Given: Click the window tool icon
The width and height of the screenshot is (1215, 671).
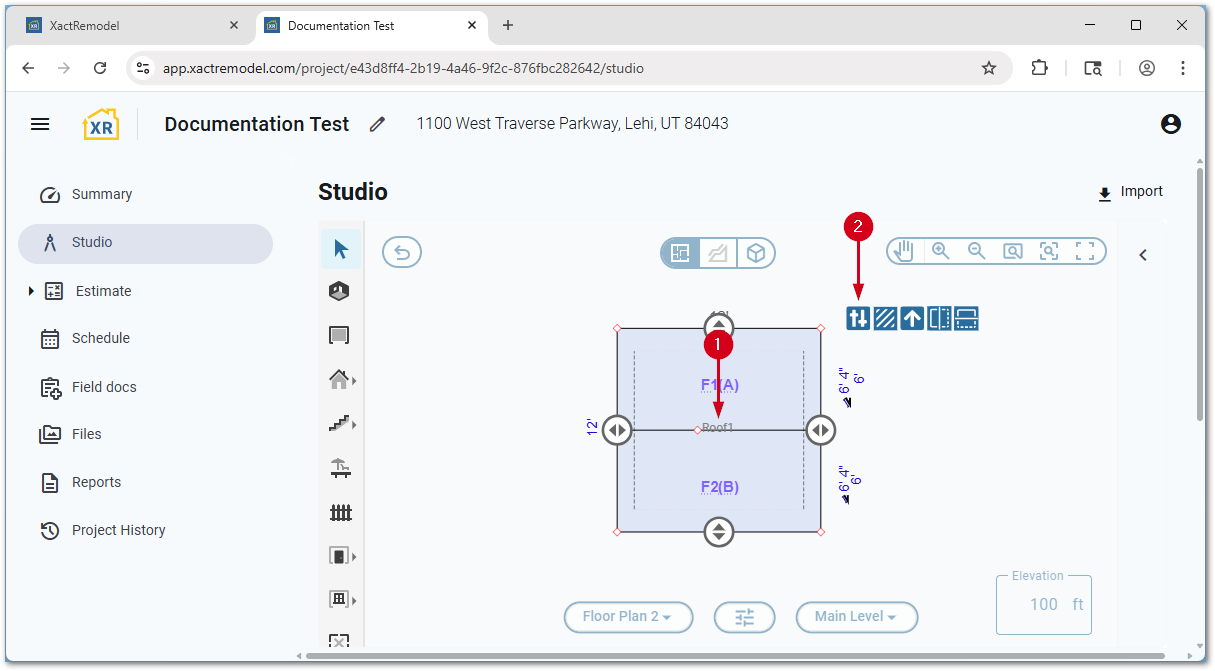Looking at the screenshot, I should coord(339,600).
